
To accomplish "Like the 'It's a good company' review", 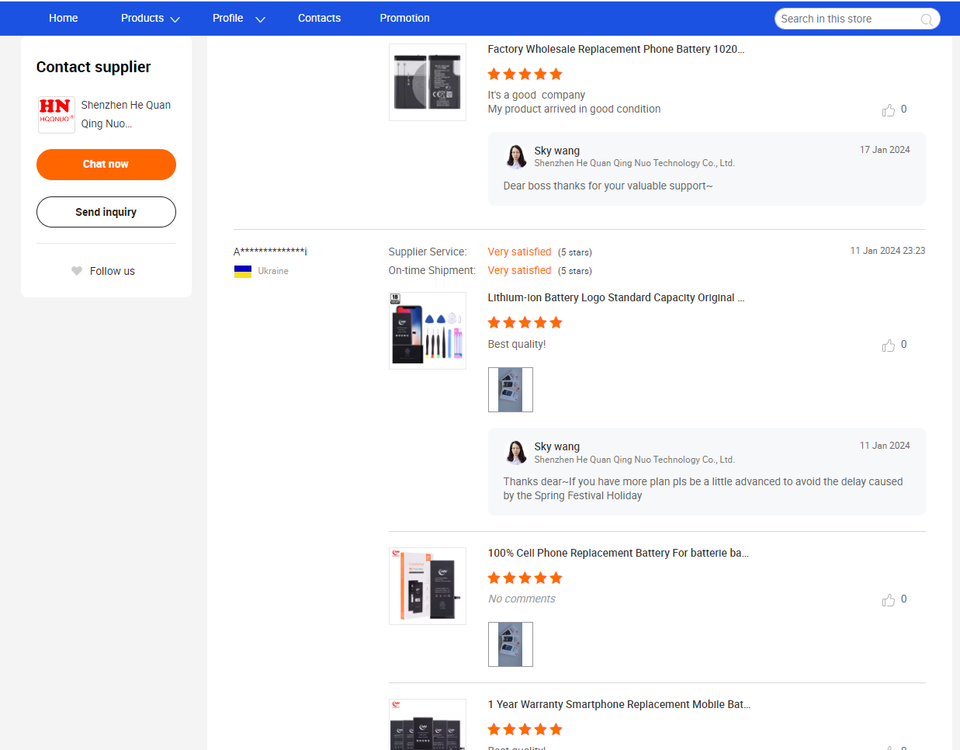I will [888, 110].
